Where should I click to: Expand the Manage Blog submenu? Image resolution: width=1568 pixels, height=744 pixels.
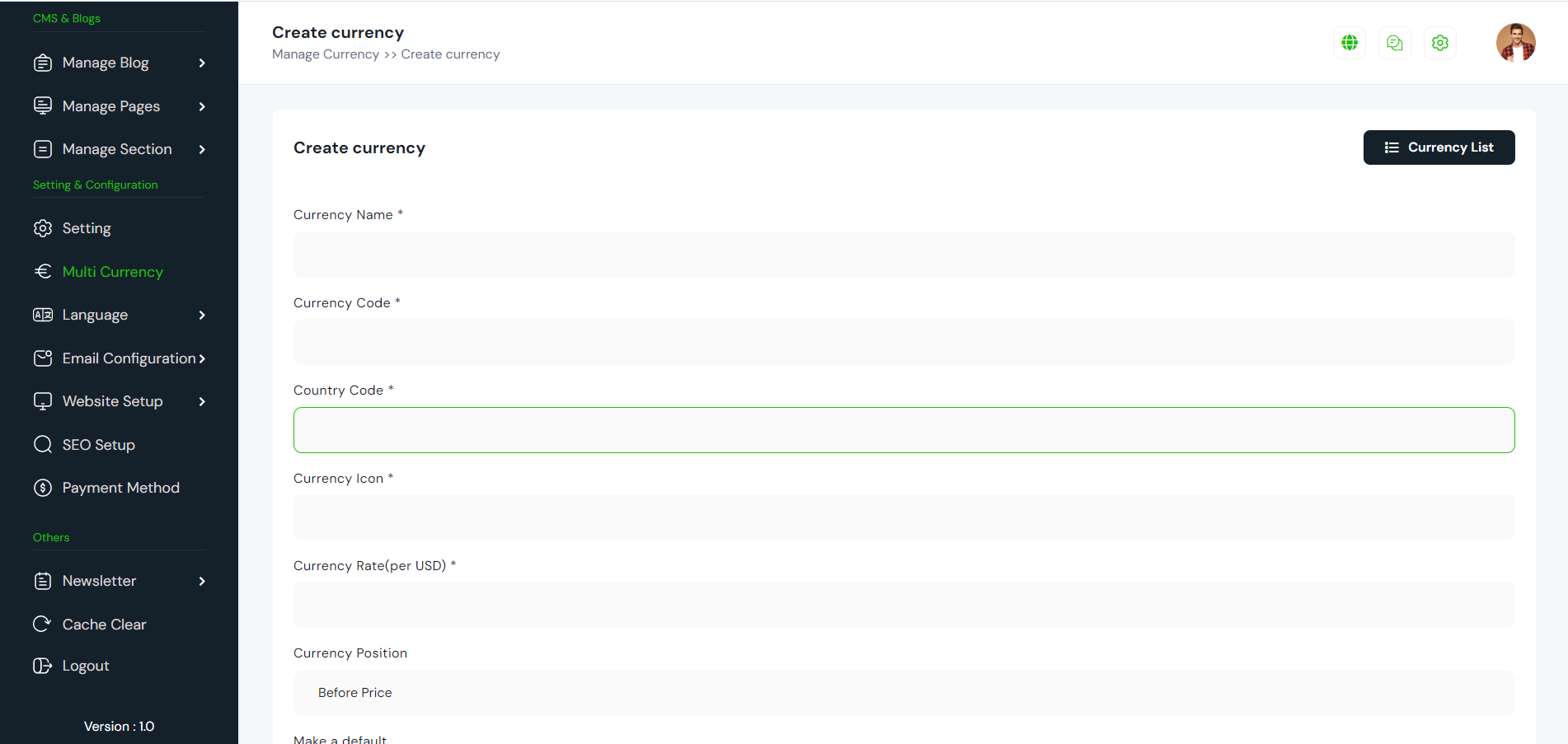[202, 63]
